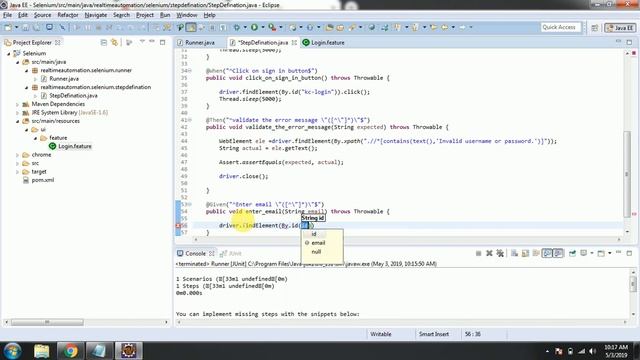640x360 pixels.
Task: Toggle the Java EE perspective button
Action: pos(620,27)
